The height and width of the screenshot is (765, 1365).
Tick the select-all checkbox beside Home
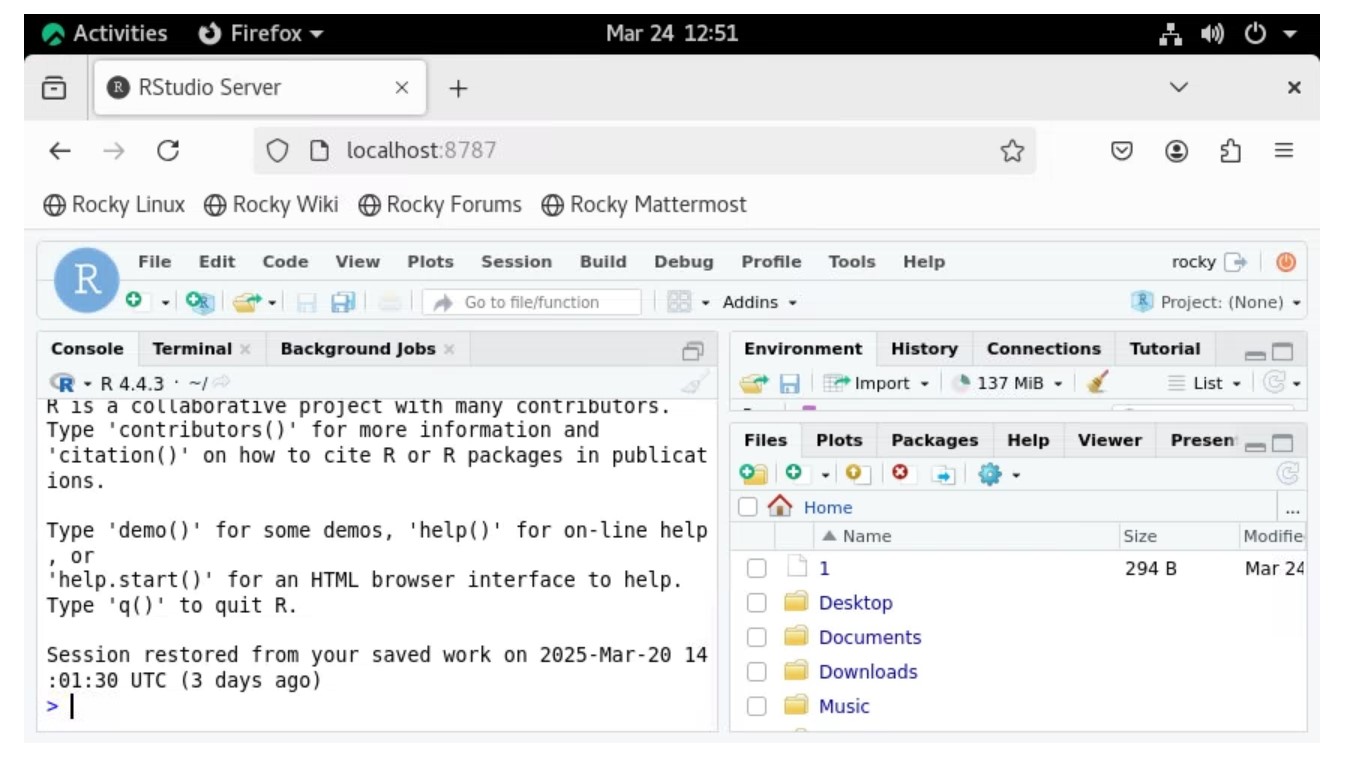pyautogui.click(x=748, y=507)
